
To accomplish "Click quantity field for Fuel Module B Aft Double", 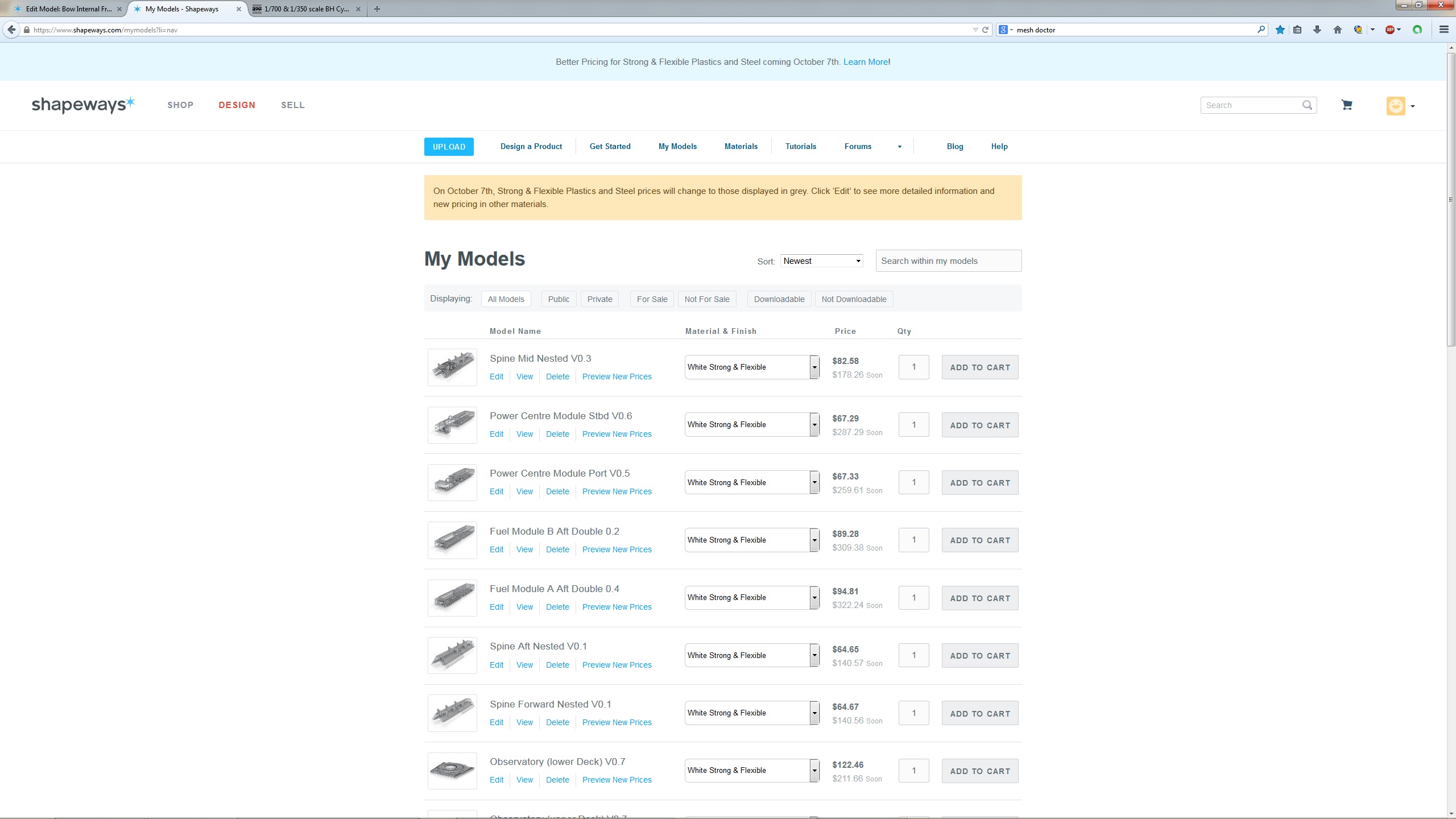I will 914,540.
